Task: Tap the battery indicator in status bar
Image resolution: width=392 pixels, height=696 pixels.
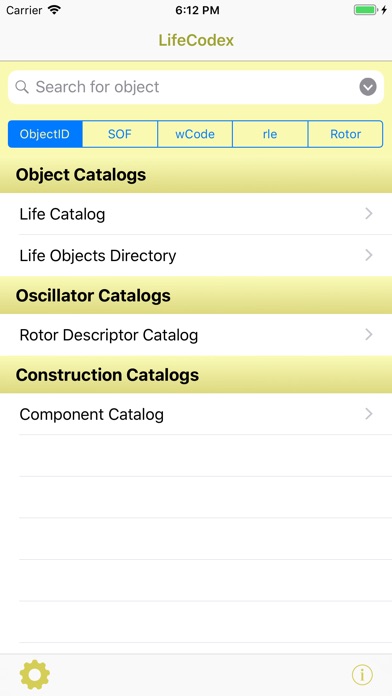Action: [x=366, y=10]
